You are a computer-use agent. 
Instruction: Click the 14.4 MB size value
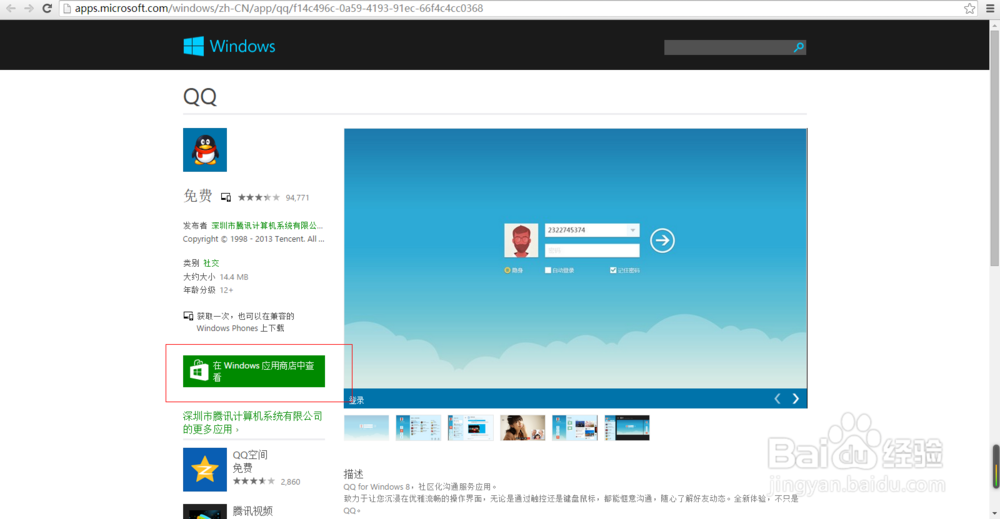pyautogui.click(x=234, y=277)
